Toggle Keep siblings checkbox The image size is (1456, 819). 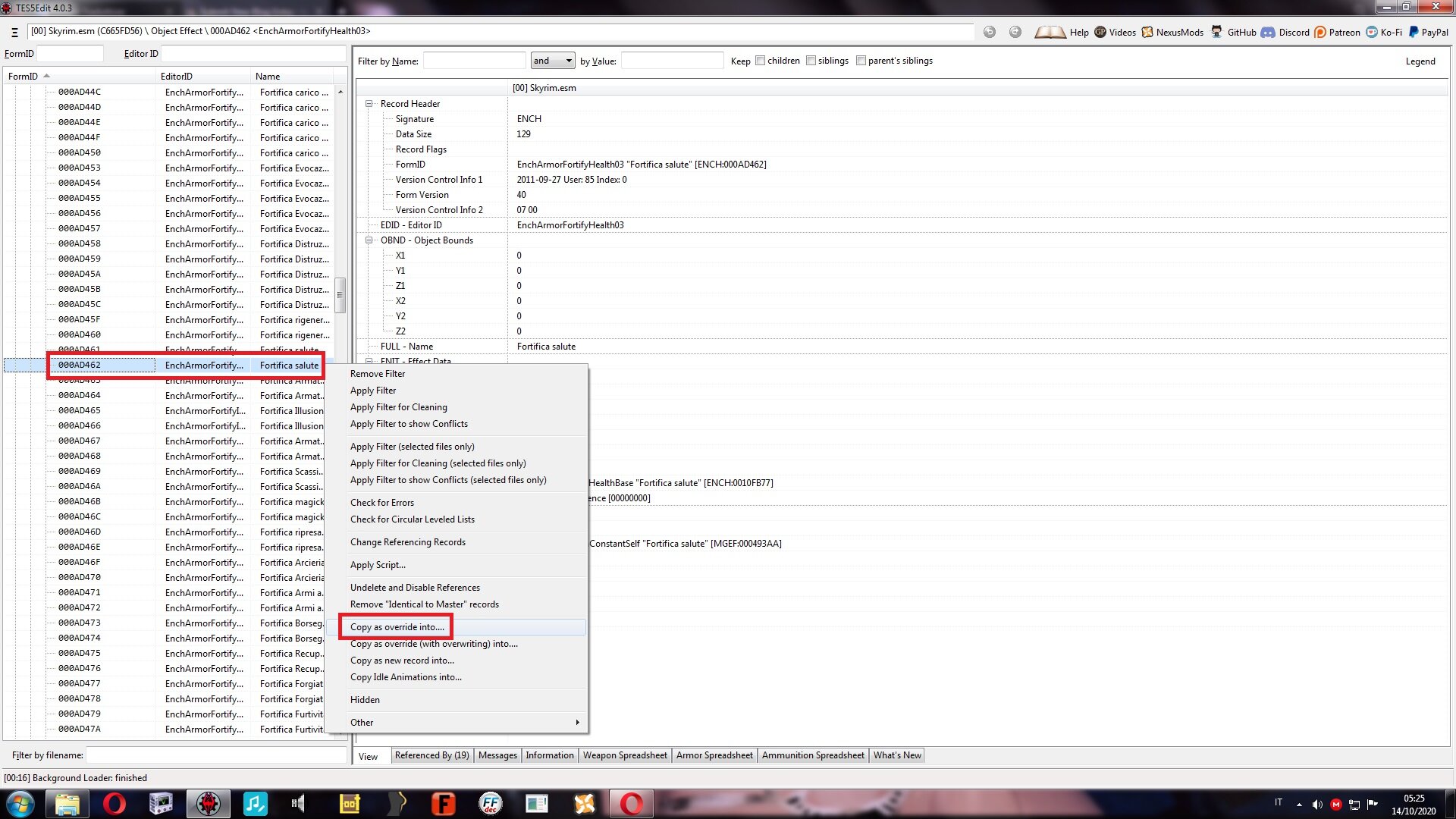pyautogui.click(x=811, y=61)
